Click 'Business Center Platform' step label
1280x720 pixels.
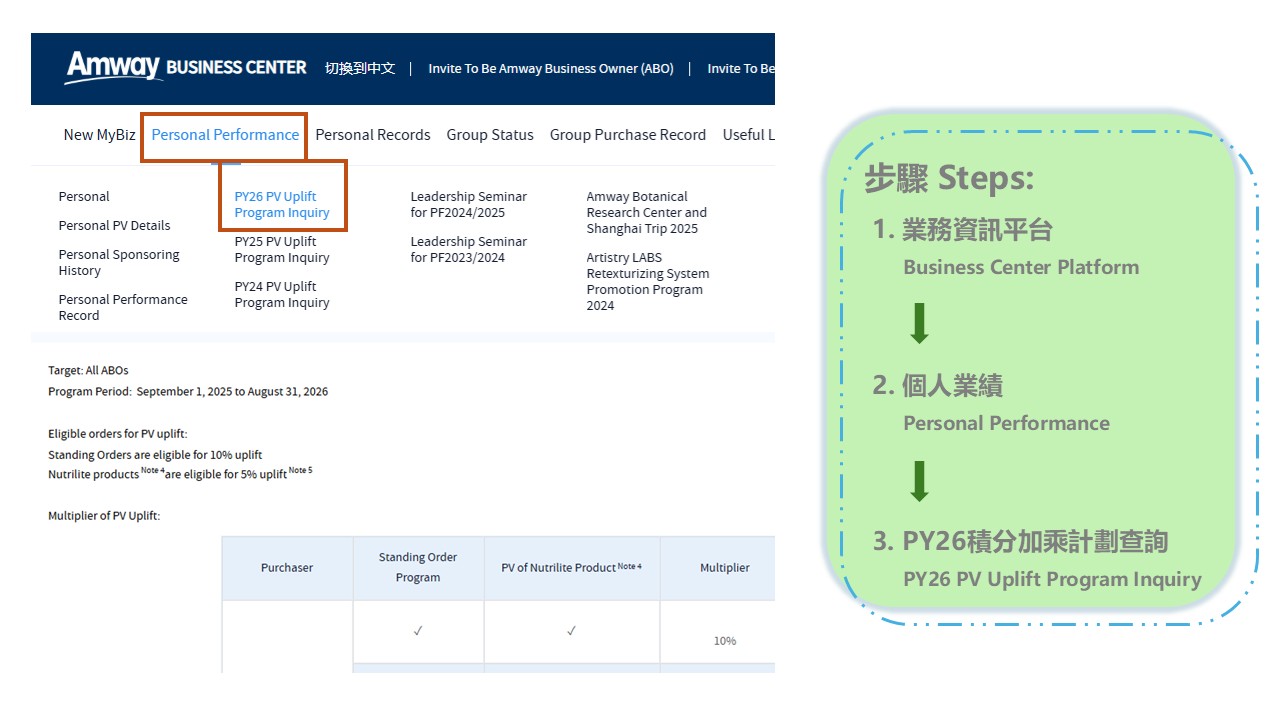click(1021, 267)
